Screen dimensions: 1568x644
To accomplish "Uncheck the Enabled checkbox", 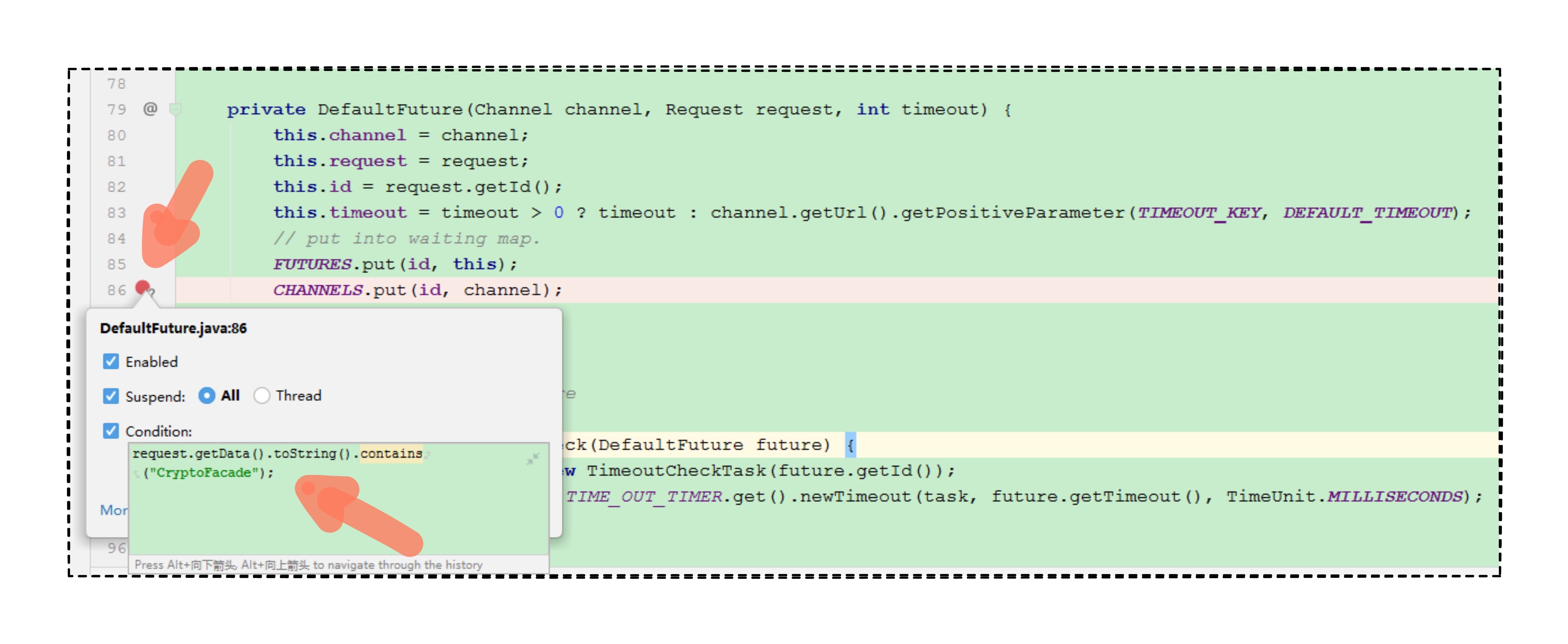I will 111,362.
